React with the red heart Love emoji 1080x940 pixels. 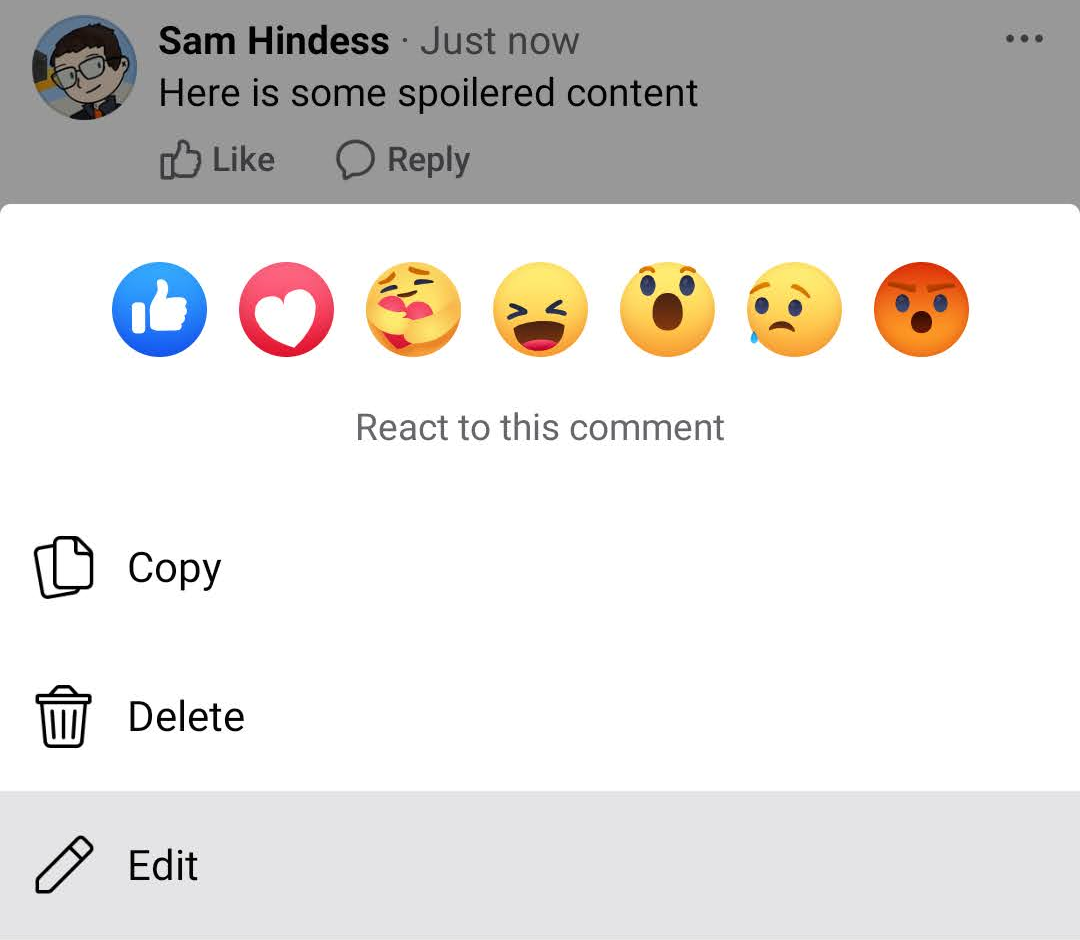[287, 310]
